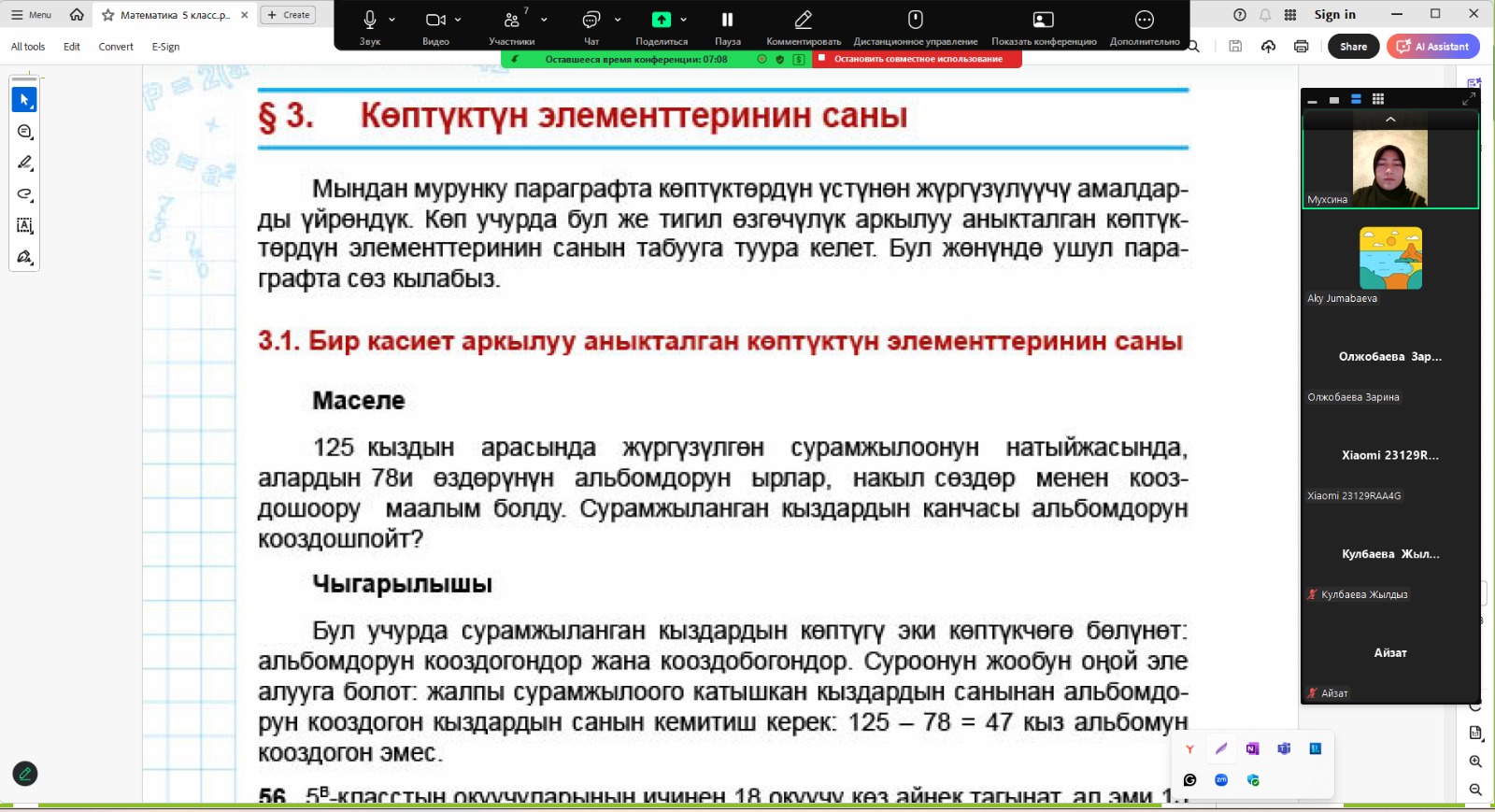
Task: Select the highlighter pen tool in left toolbar
Action: click(x=24, y=163)
